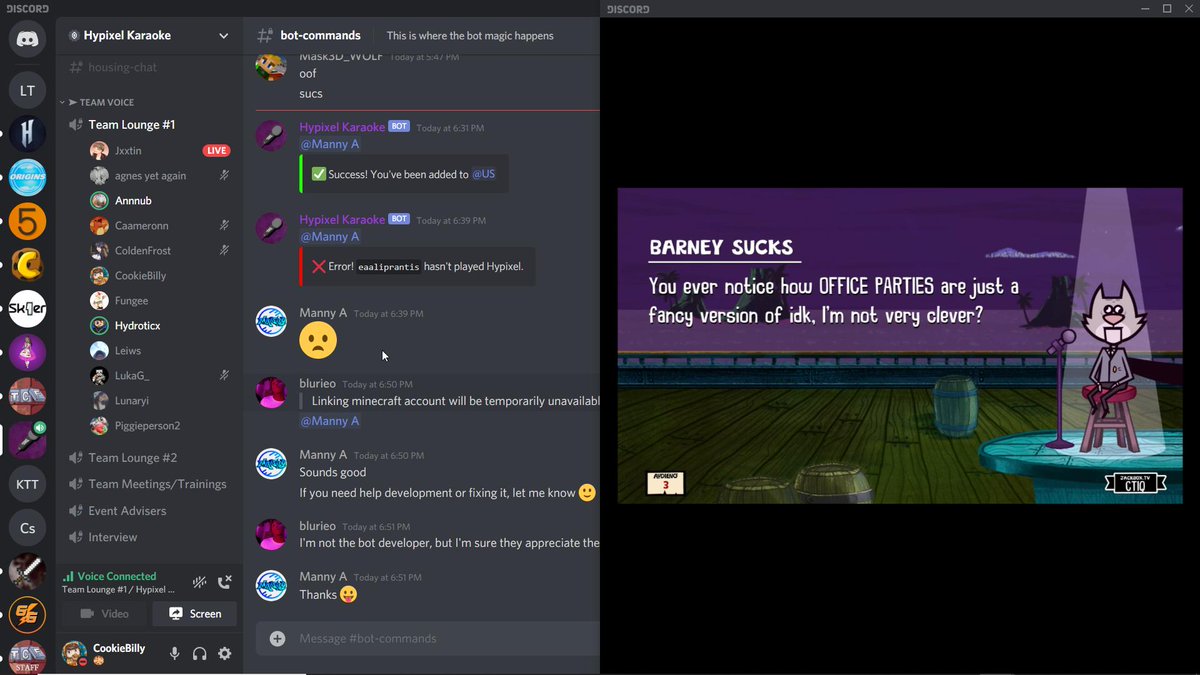Select Hydroticx voice member
Image resolution: width=1200 pixels, height=675 pixels.
point(160,326)
